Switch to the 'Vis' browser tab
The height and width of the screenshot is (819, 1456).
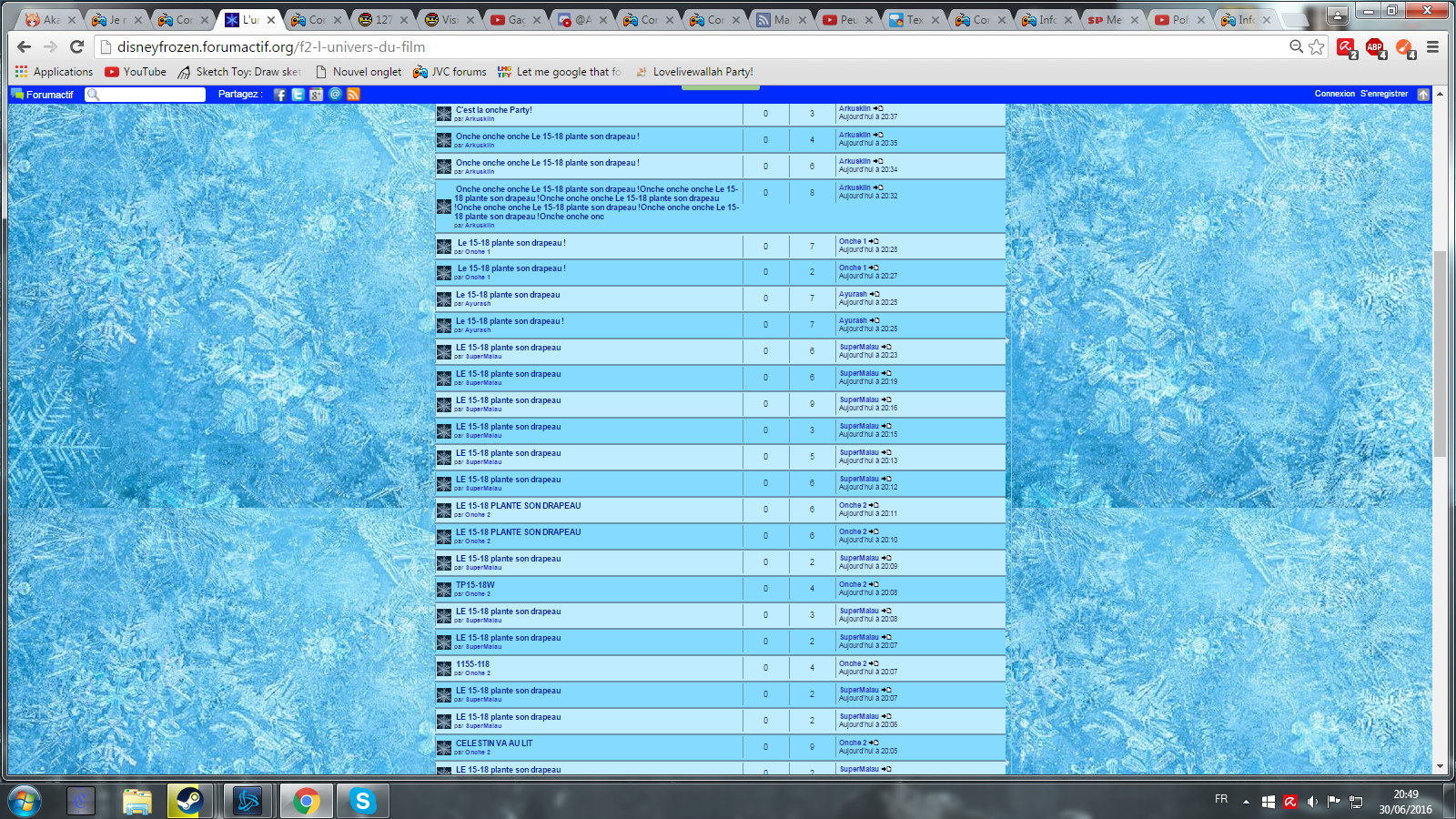pyautogui.click(x=450, y=19)
